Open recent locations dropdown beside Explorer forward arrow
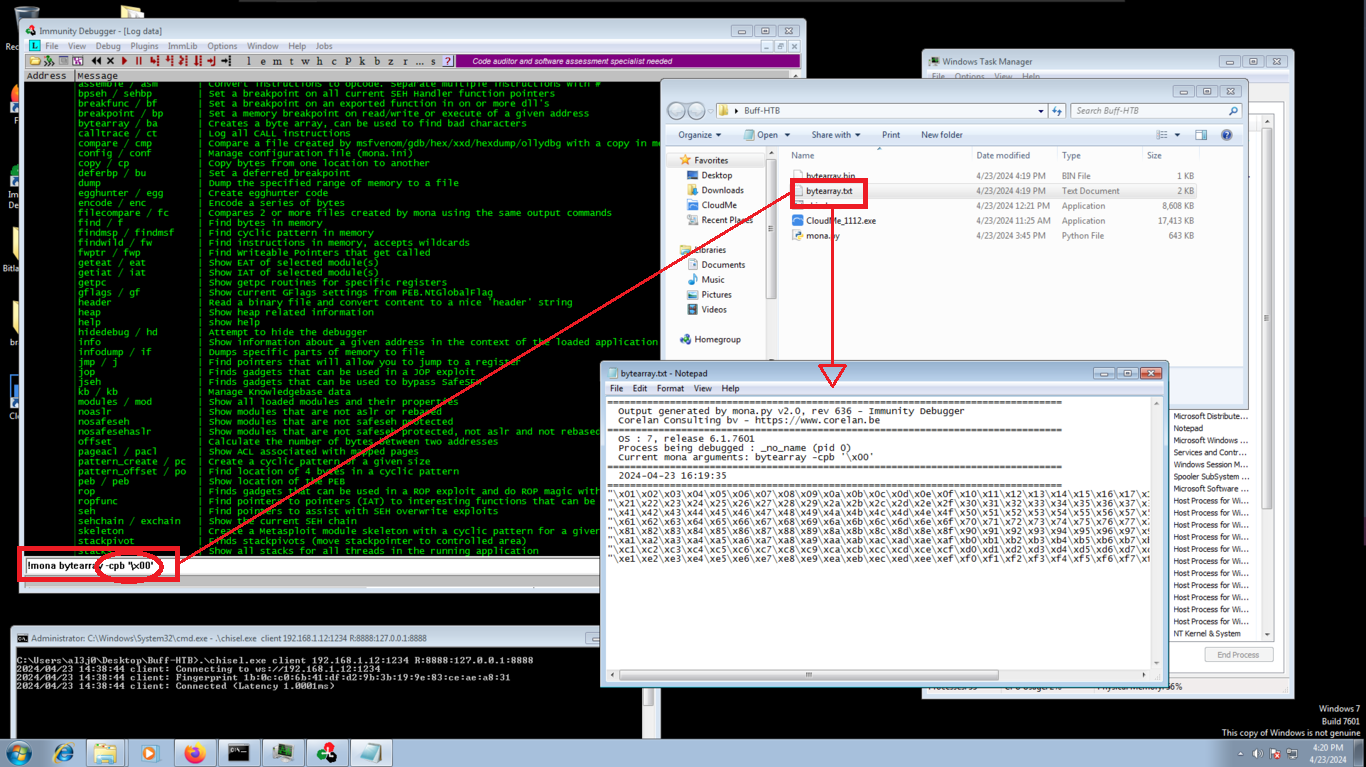 710,111
